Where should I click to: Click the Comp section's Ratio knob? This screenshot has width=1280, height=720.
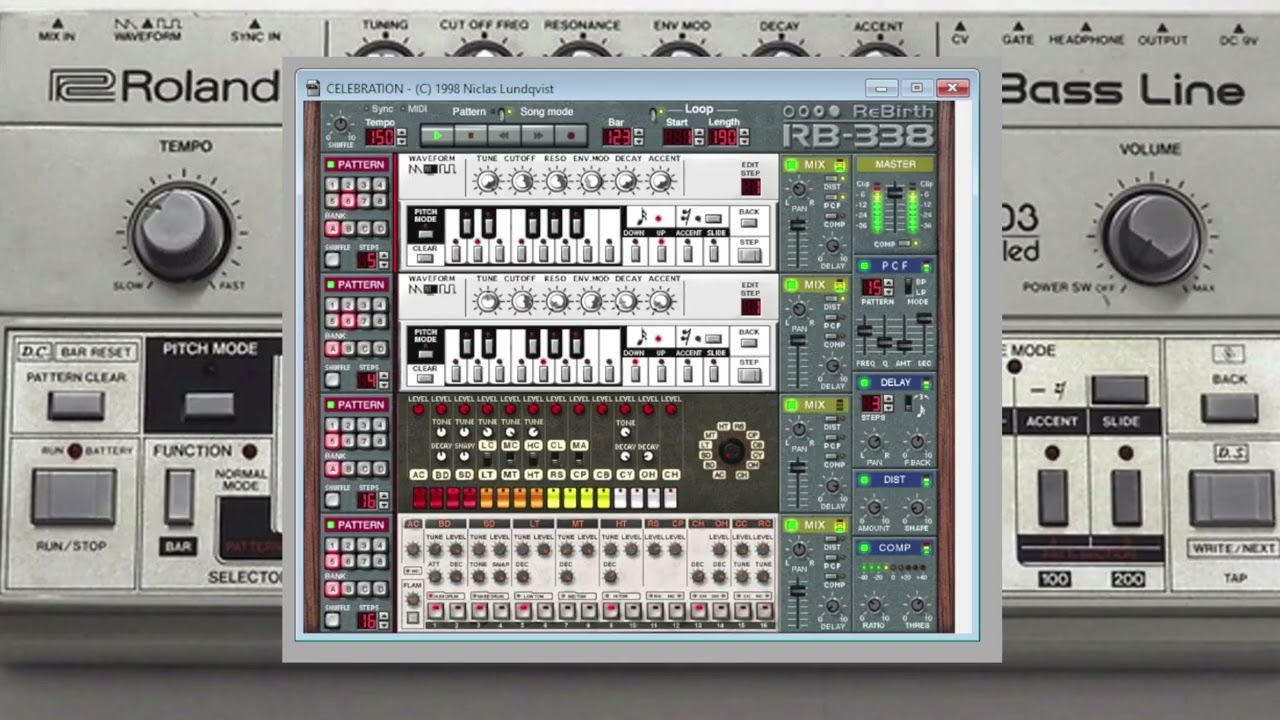point(874,604)
